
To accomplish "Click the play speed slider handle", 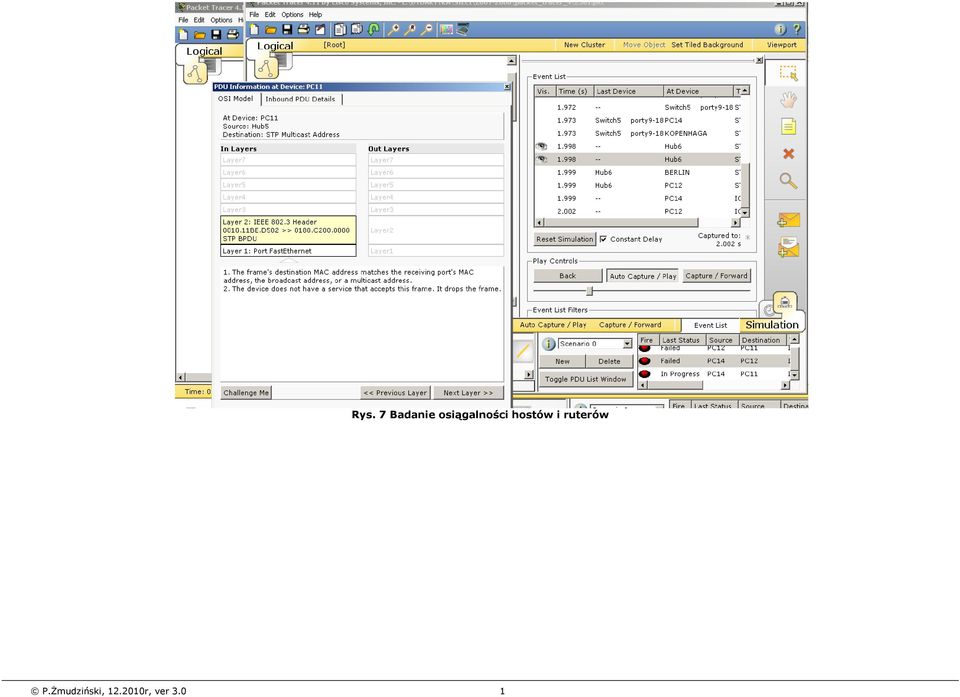I will 590,290.
